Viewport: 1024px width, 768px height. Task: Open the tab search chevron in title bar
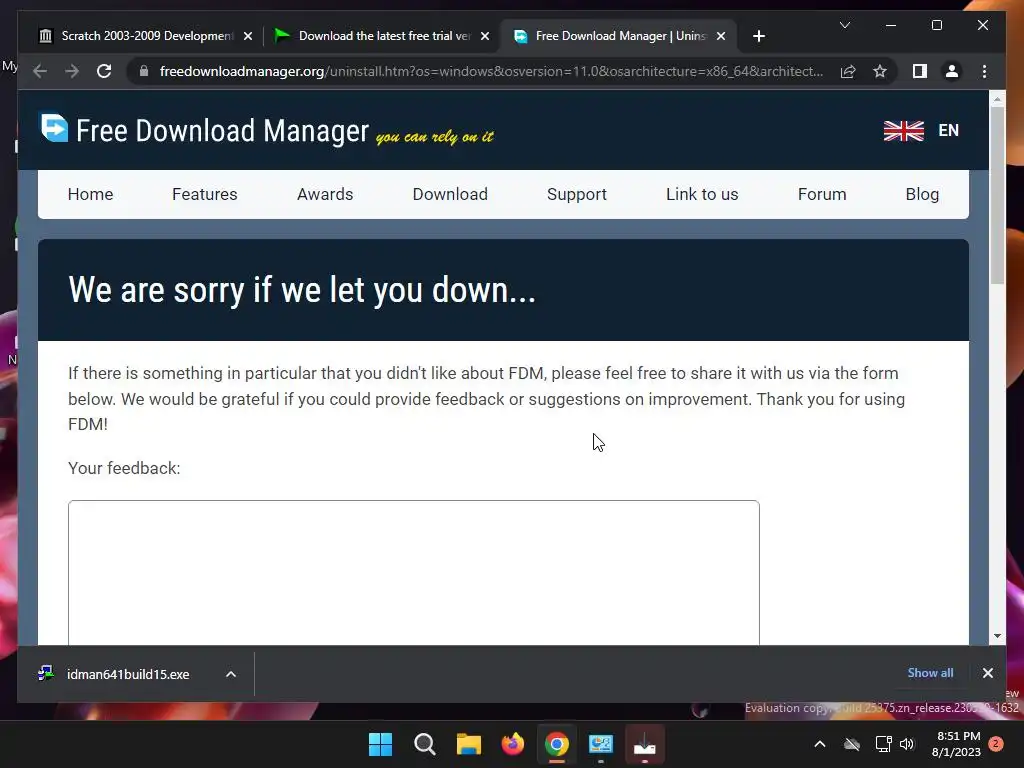844,25
